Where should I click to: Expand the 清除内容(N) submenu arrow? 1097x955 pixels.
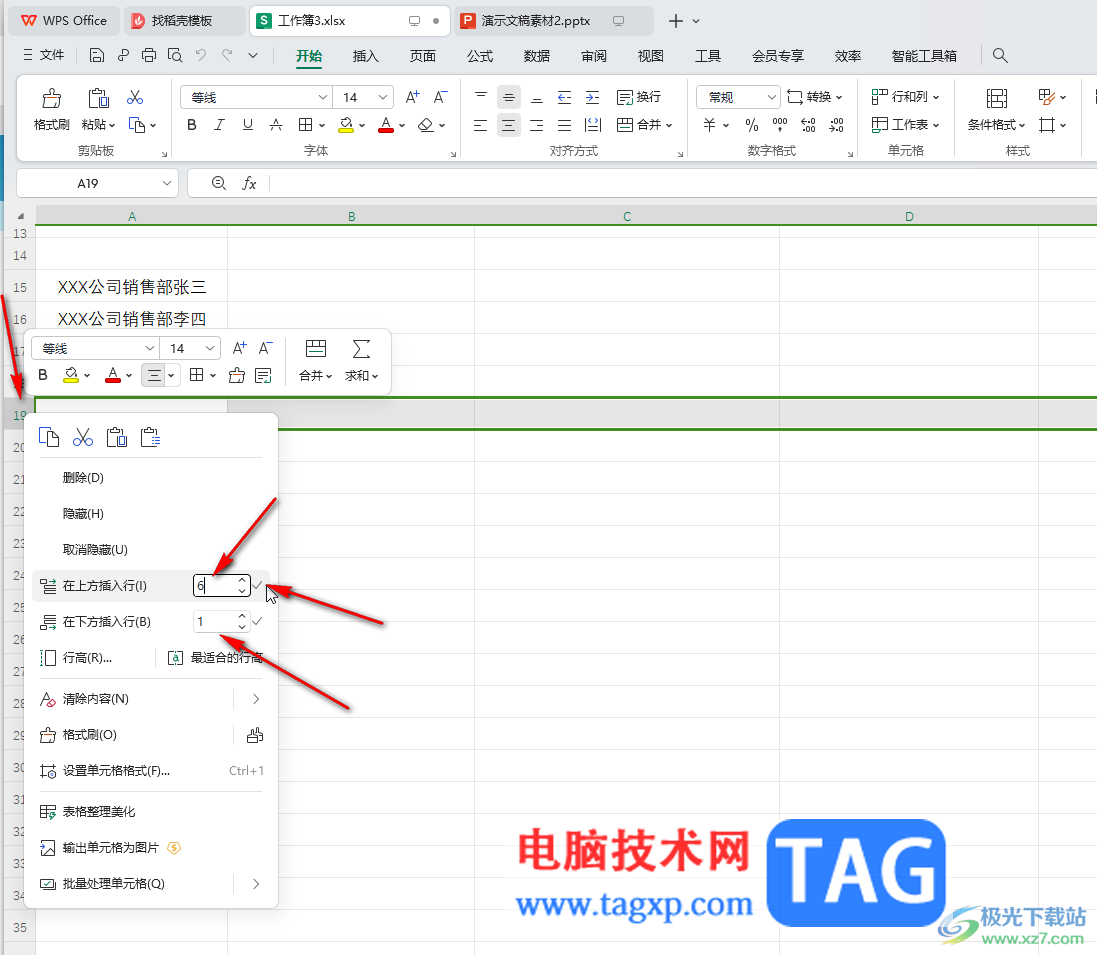256,699
